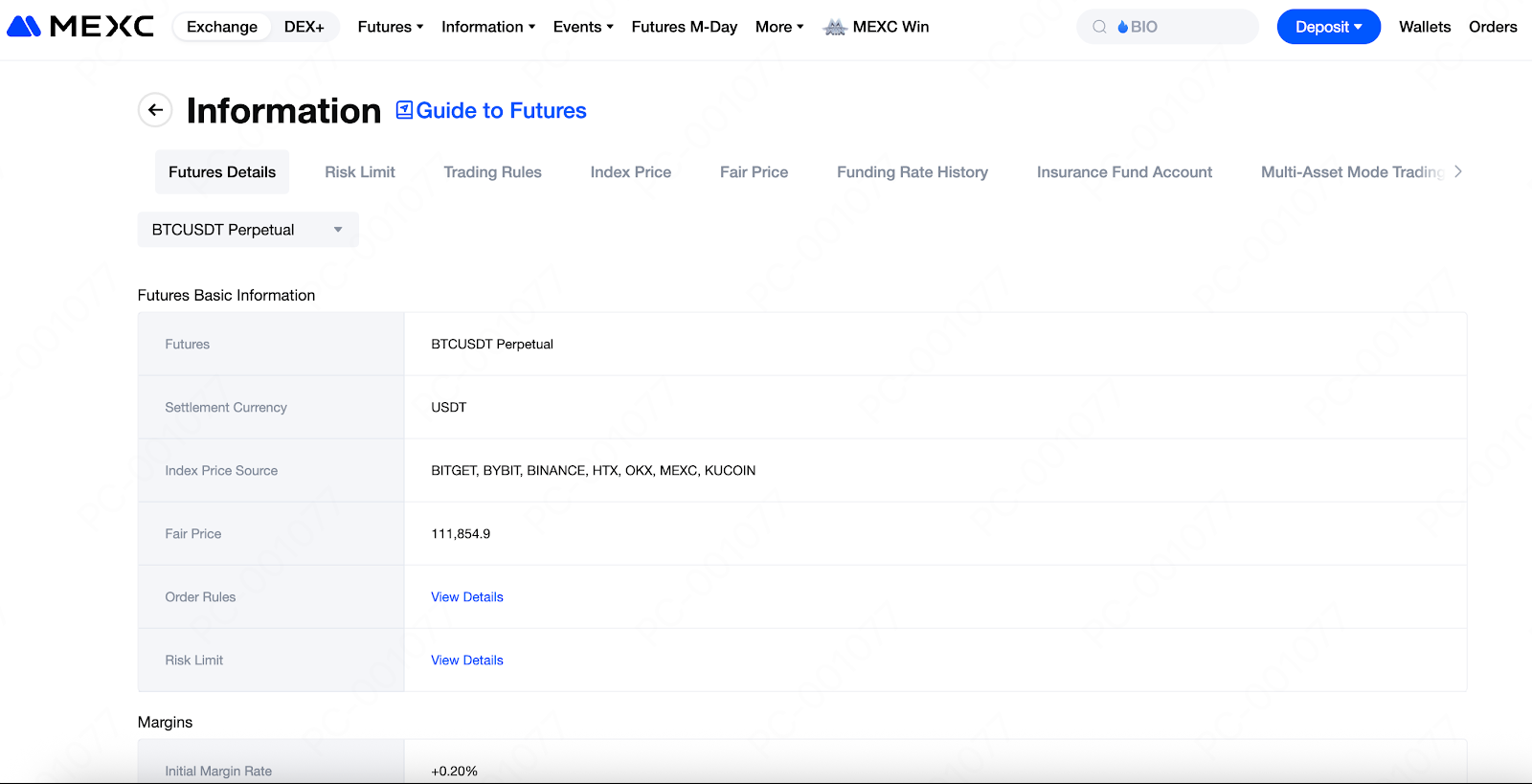Expand the More menu

point(778,27)
